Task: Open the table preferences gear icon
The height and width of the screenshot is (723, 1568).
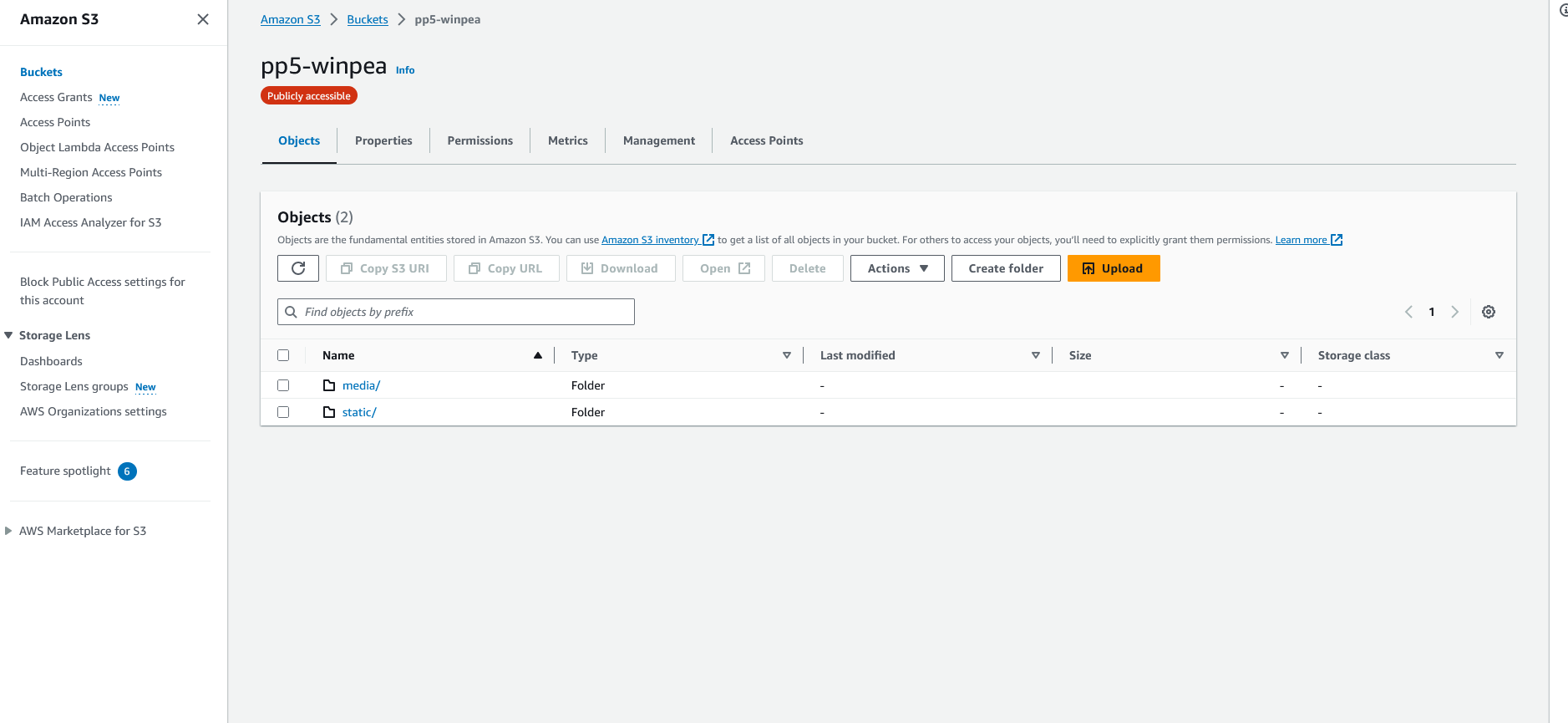Action: pyautogui.click(x=1489, y=312)
